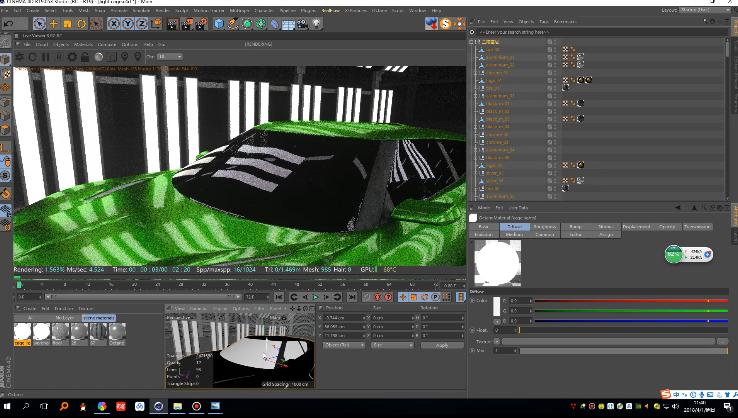Click the orange S plugin icon
This screenshot has width=738, height=418.
[445, 24]
